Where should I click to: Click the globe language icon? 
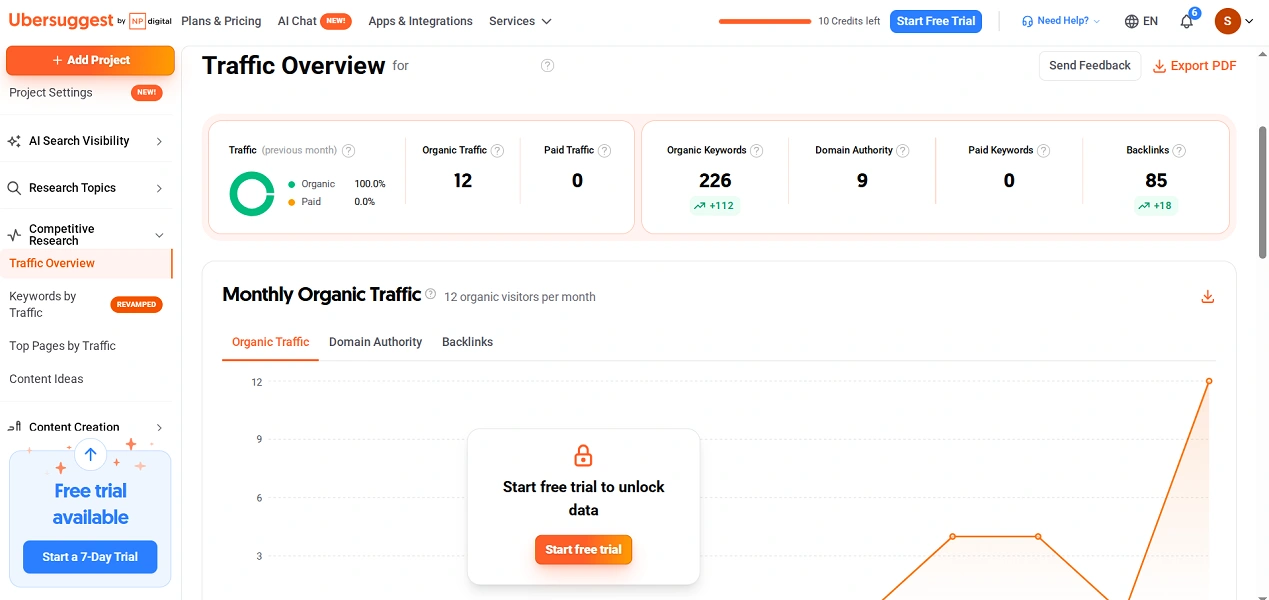pyautogui.click(x=1131, y=21)
